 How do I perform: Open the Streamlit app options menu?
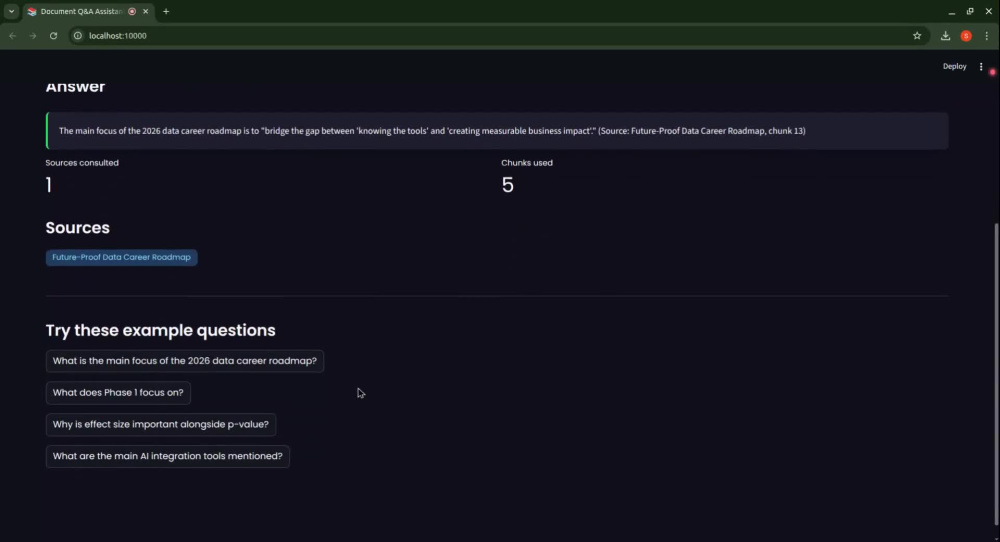click(981, 66)
